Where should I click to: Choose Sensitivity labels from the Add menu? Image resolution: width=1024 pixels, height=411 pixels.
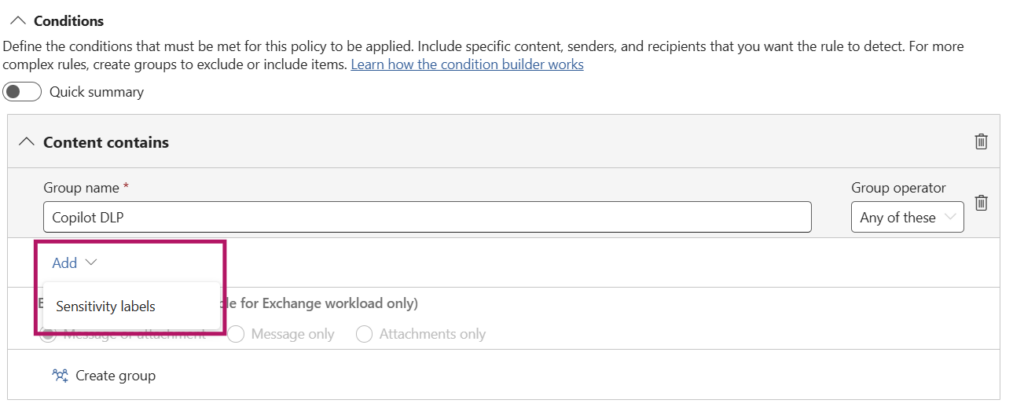click(106, 307)
